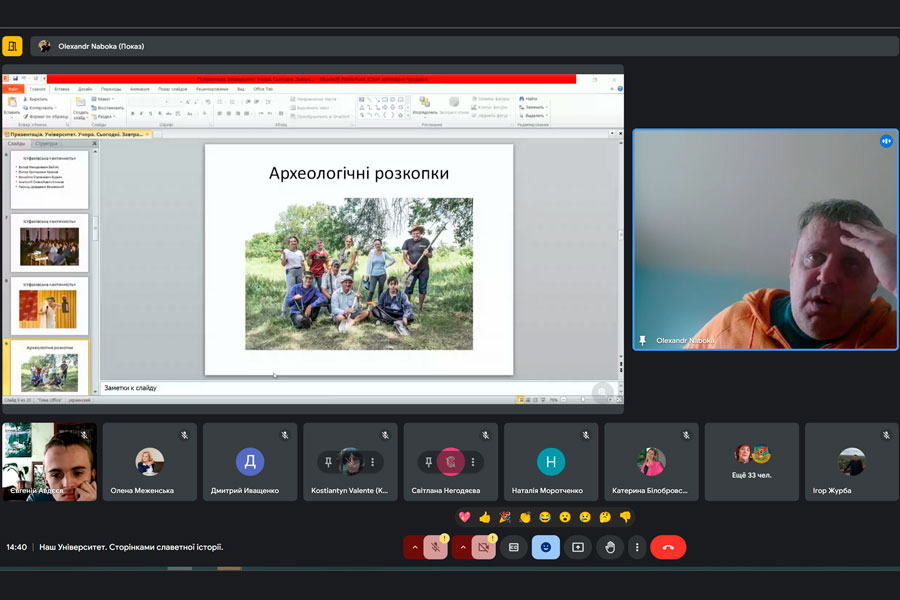Screen dimensions: 900x600
Task: Expand video settings arrow beside camera
Action: coord(462,547)
